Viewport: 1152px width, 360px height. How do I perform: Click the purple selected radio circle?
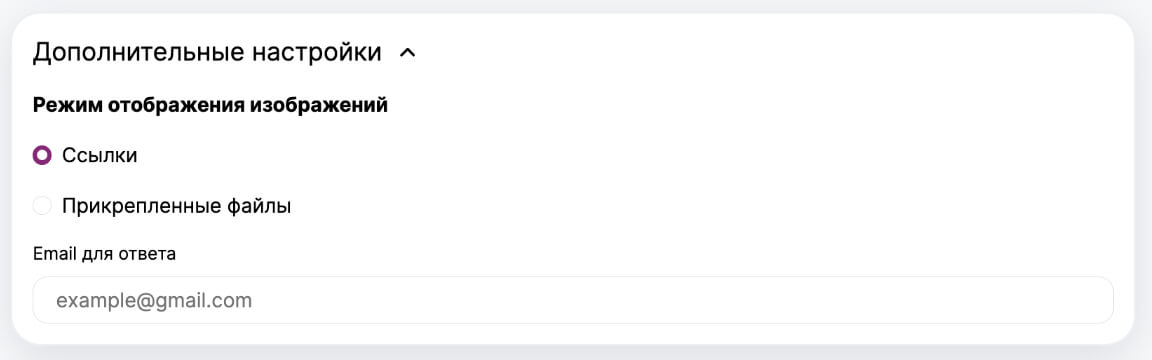pos(43,156)
